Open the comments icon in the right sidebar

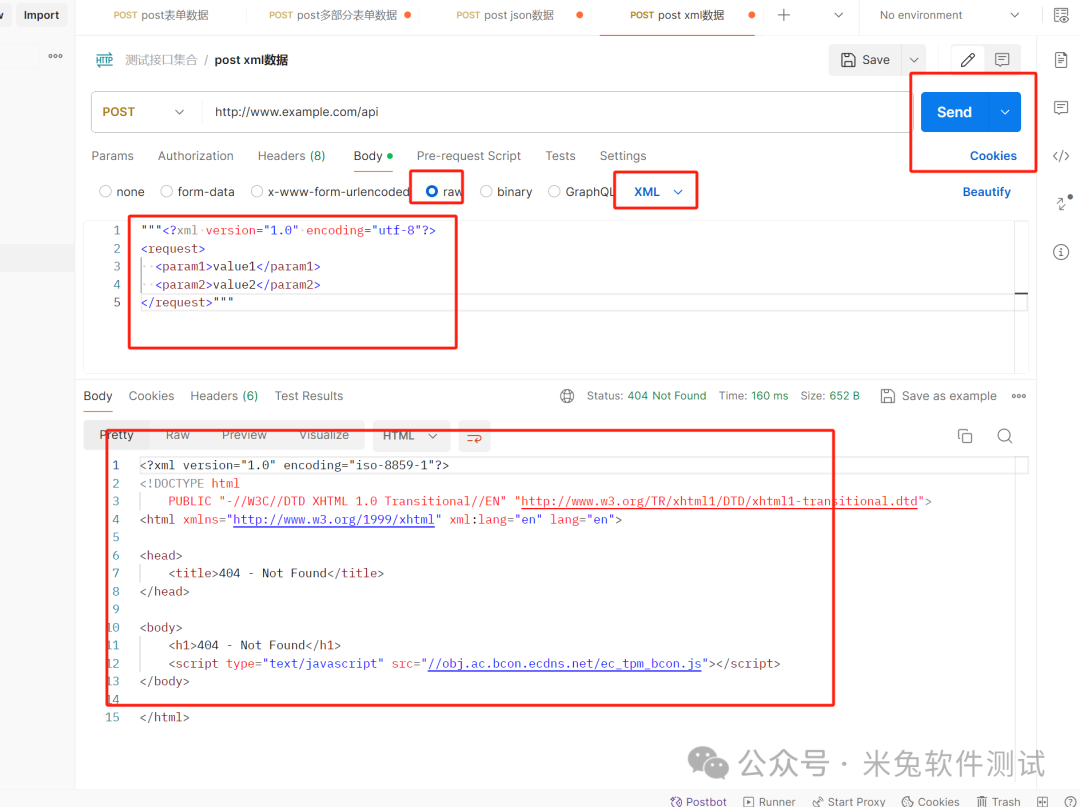tap(1061, 107)
